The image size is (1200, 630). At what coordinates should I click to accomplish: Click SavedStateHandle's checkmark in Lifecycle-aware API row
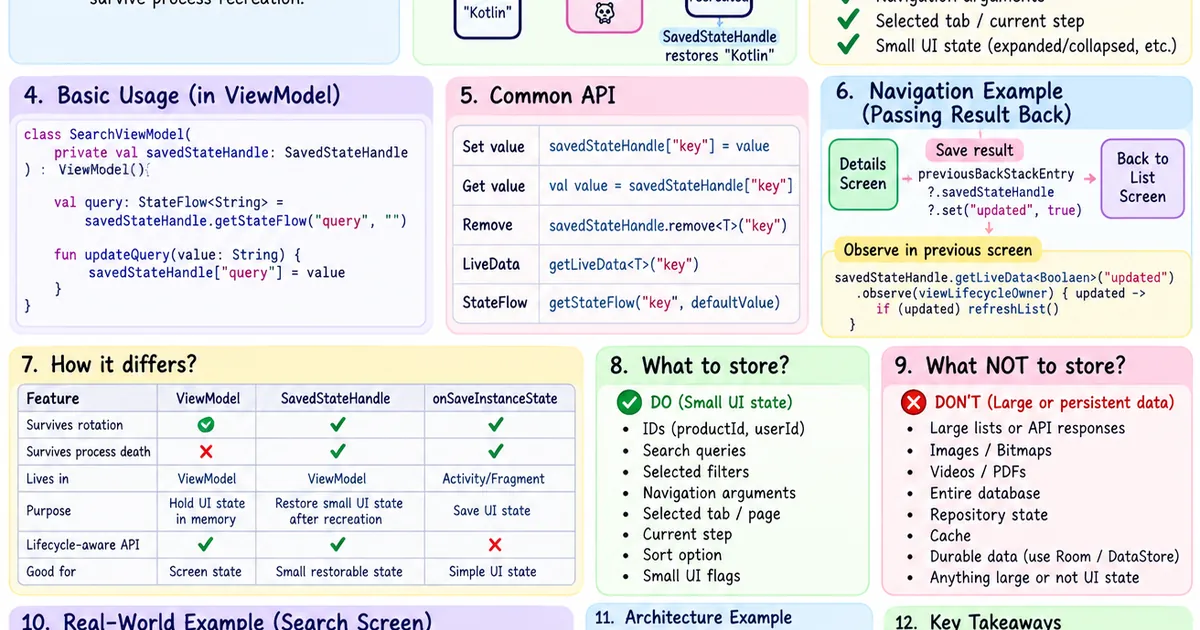coord(338,545)
